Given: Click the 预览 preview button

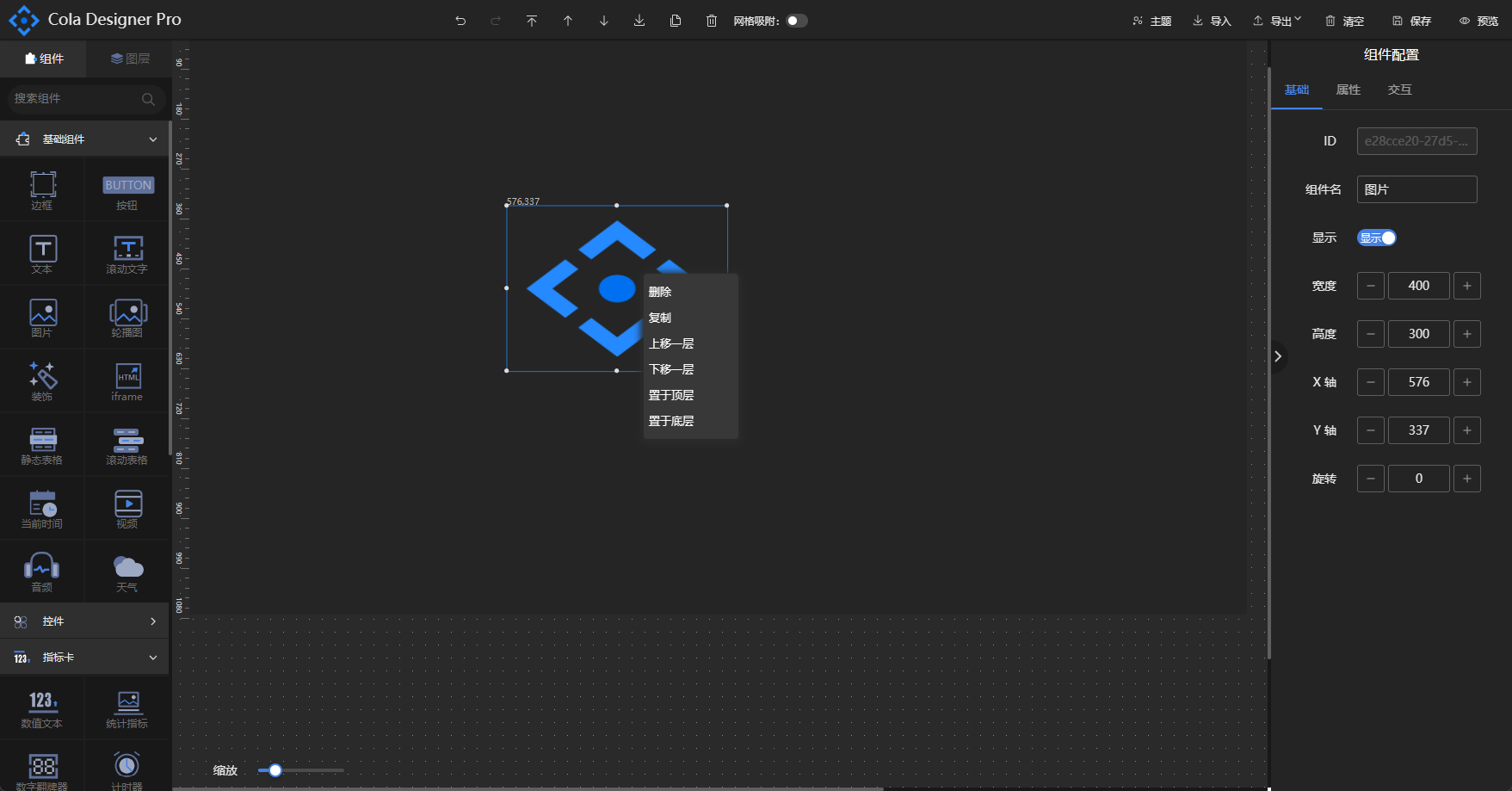Looking at the screenshot, I should click(1478, 21).
